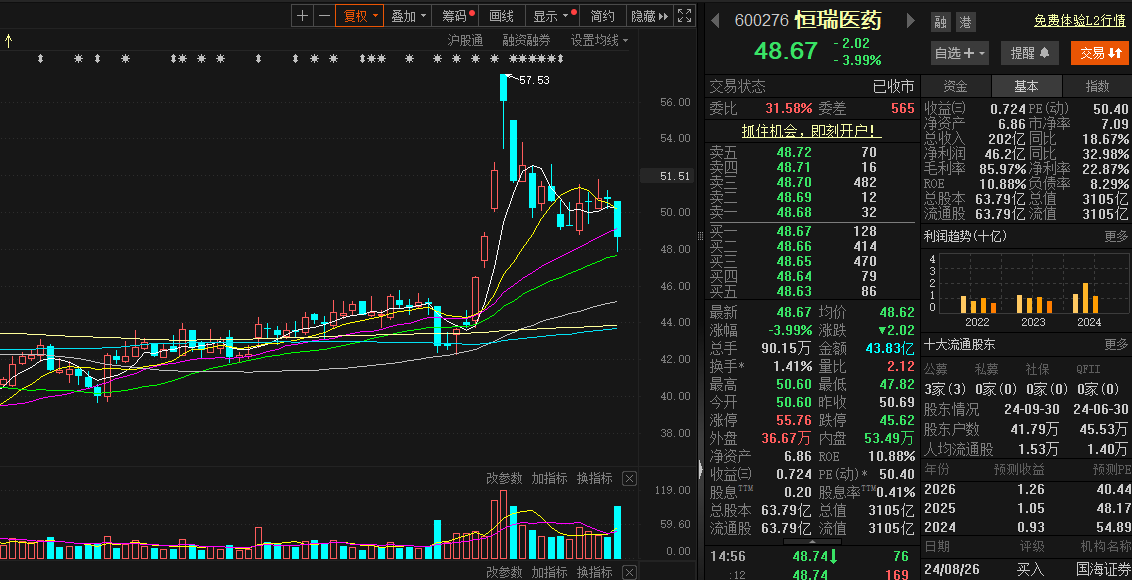Click 抓住机会，即刻开户 account opening link
The height and width of the screenshot is (580, 1132).
point(811,130)
